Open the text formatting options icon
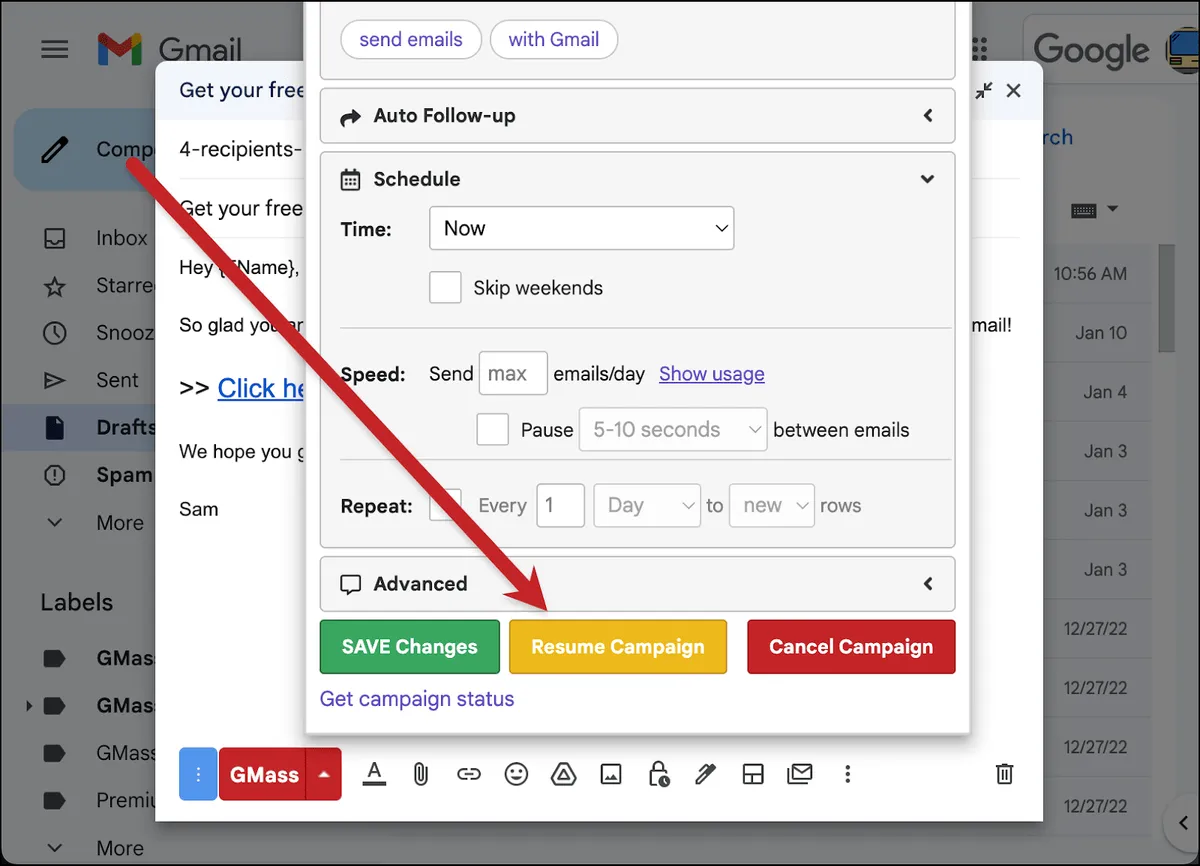Viewport: 1200px width, 866px height. 374,773
